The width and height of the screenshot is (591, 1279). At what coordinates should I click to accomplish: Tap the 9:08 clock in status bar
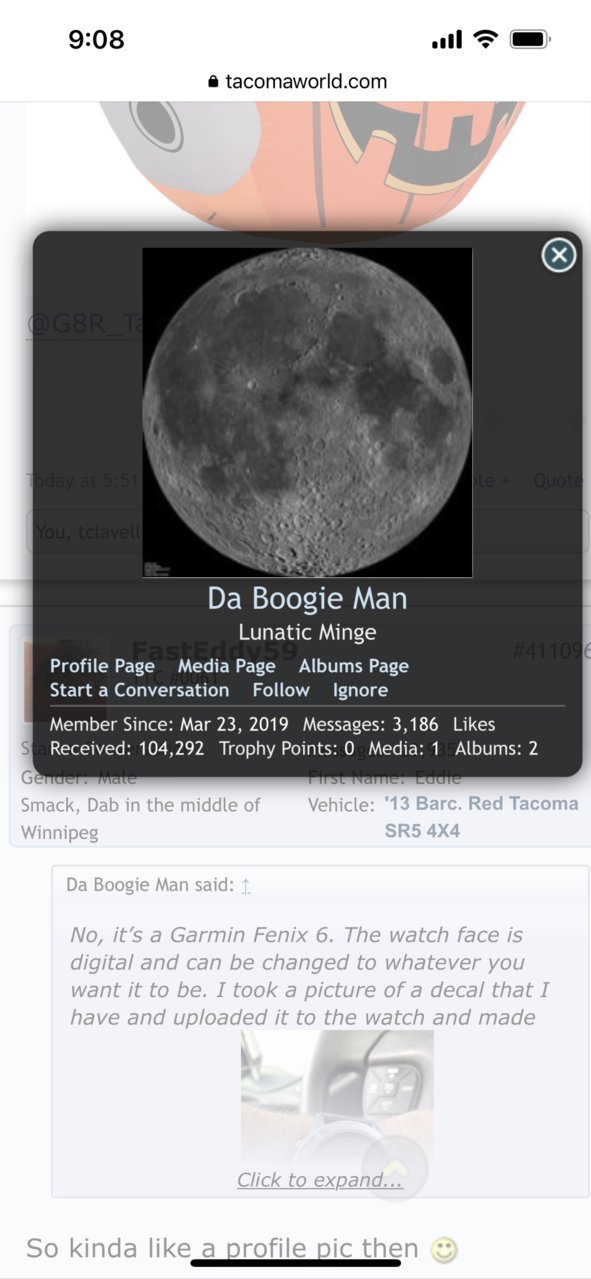pyautogui.click(x=96, y=40)
